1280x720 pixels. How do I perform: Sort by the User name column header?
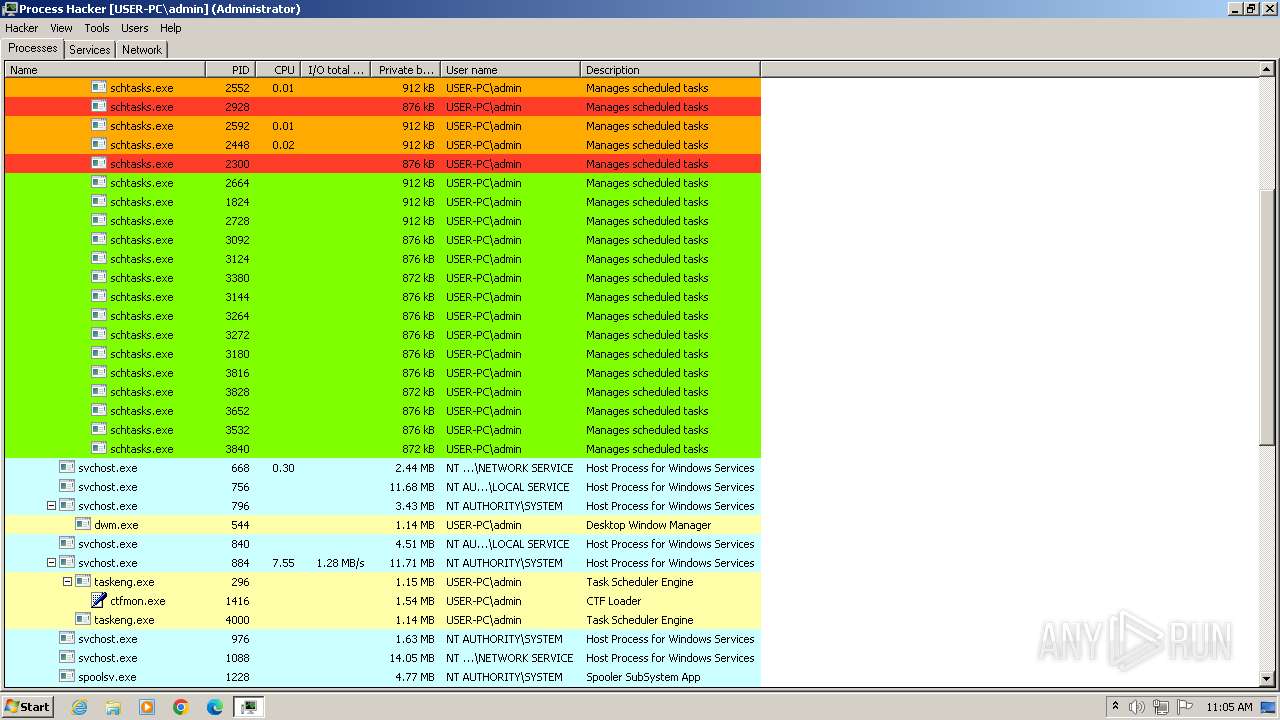pyautogui.click(x=510, y=70)
